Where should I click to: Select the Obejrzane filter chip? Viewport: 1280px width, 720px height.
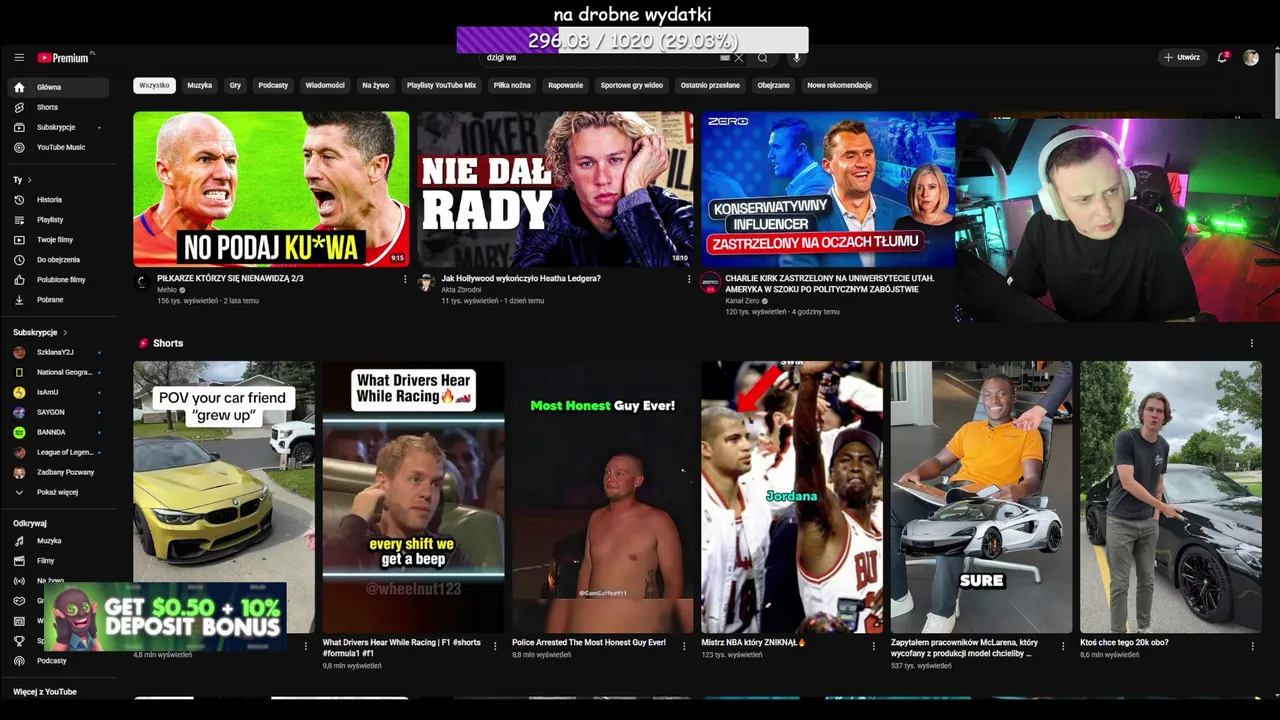(773, 85)
